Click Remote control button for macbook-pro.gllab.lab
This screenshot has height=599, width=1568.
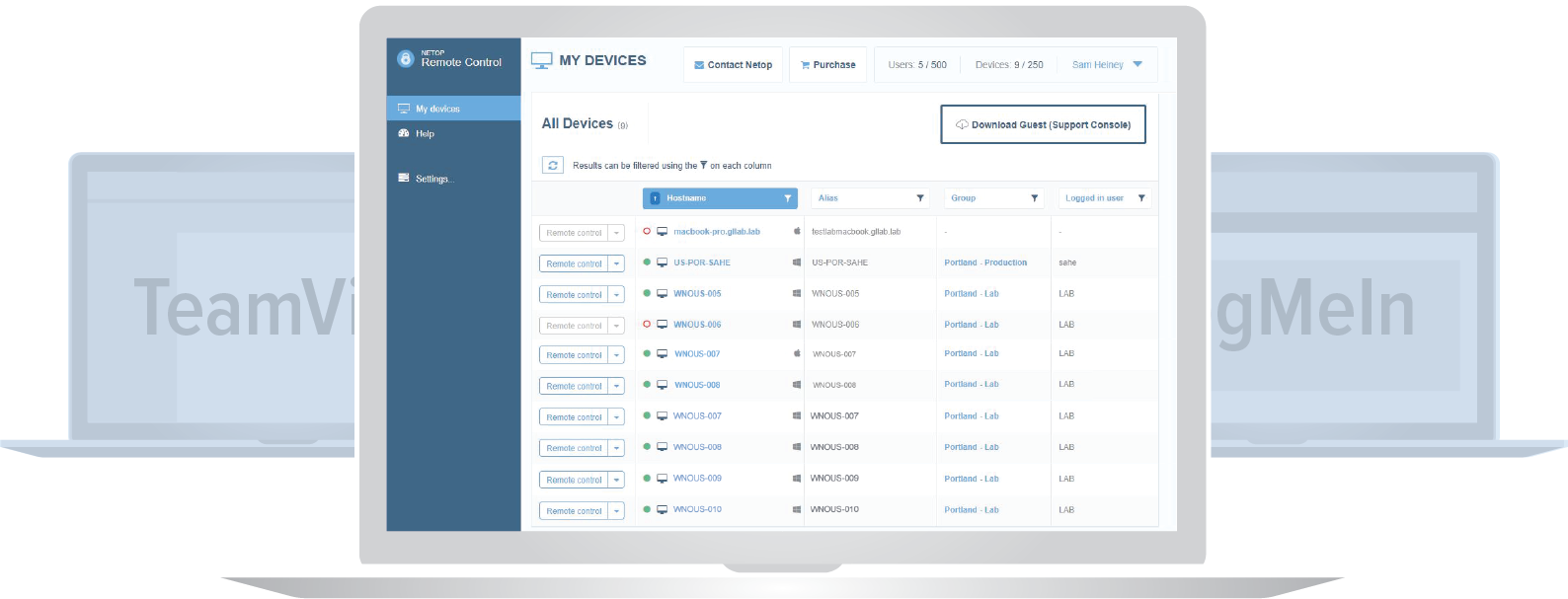tap(574, 233)
